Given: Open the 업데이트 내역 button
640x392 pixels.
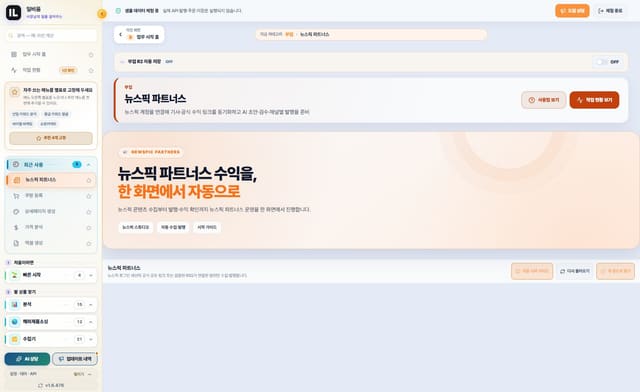Looking at the screenshot, I should (75, 359).
